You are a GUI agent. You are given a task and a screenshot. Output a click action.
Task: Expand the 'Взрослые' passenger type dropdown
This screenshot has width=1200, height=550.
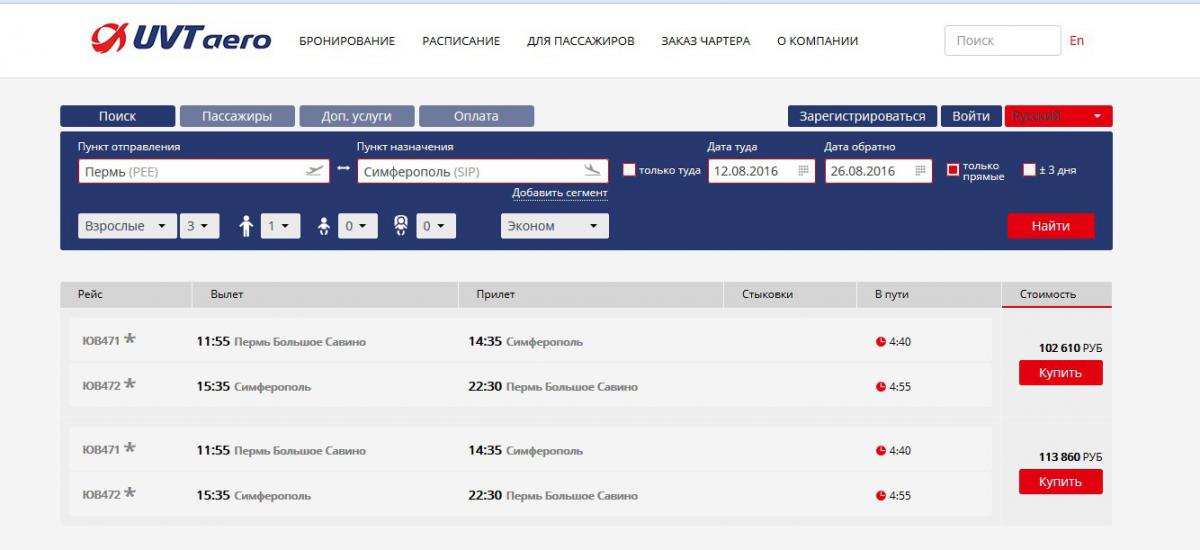coord(127,226)
